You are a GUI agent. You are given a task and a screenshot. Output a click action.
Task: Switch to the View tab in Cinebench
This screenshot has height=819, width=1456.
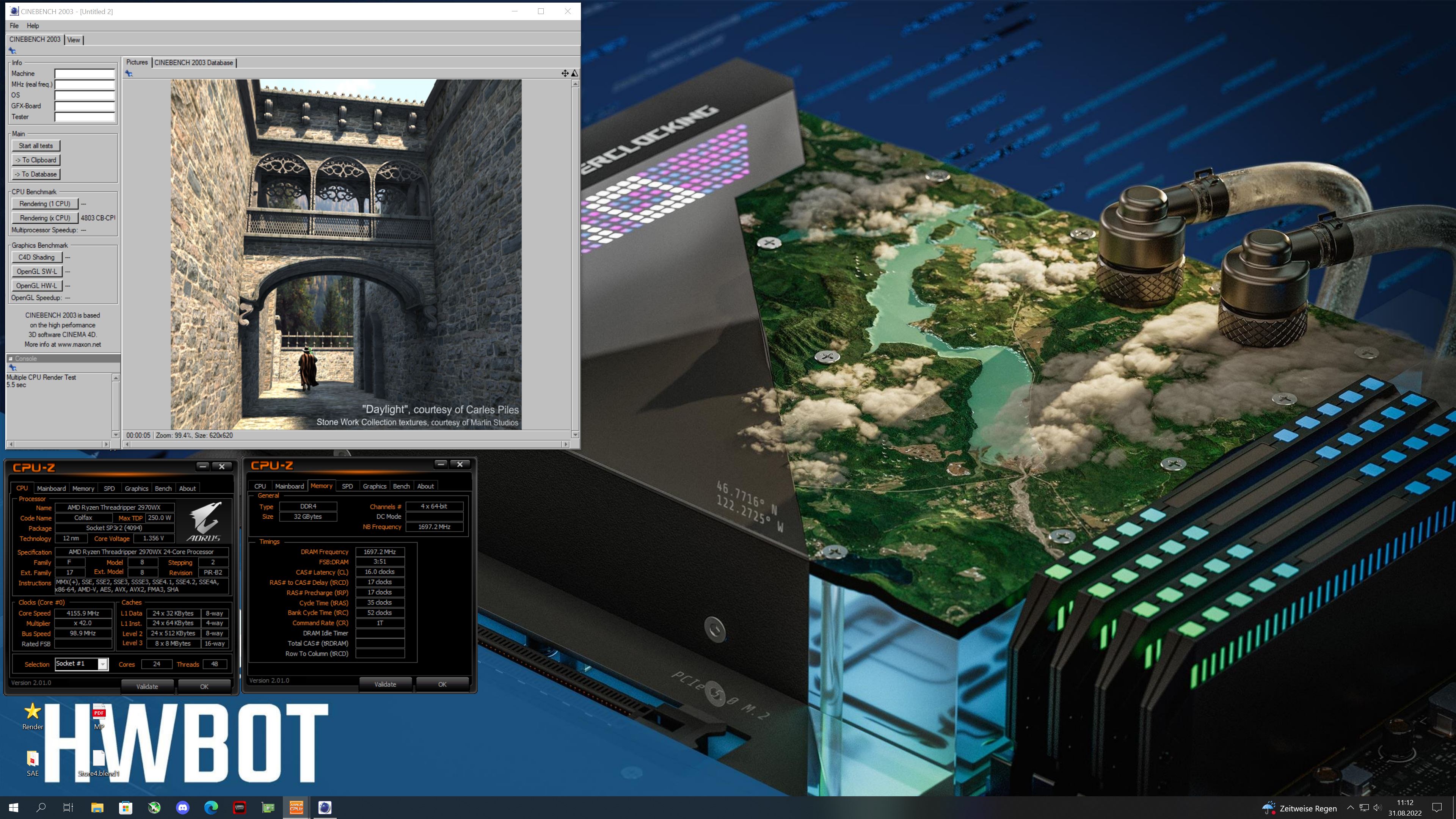click(74, 39)
